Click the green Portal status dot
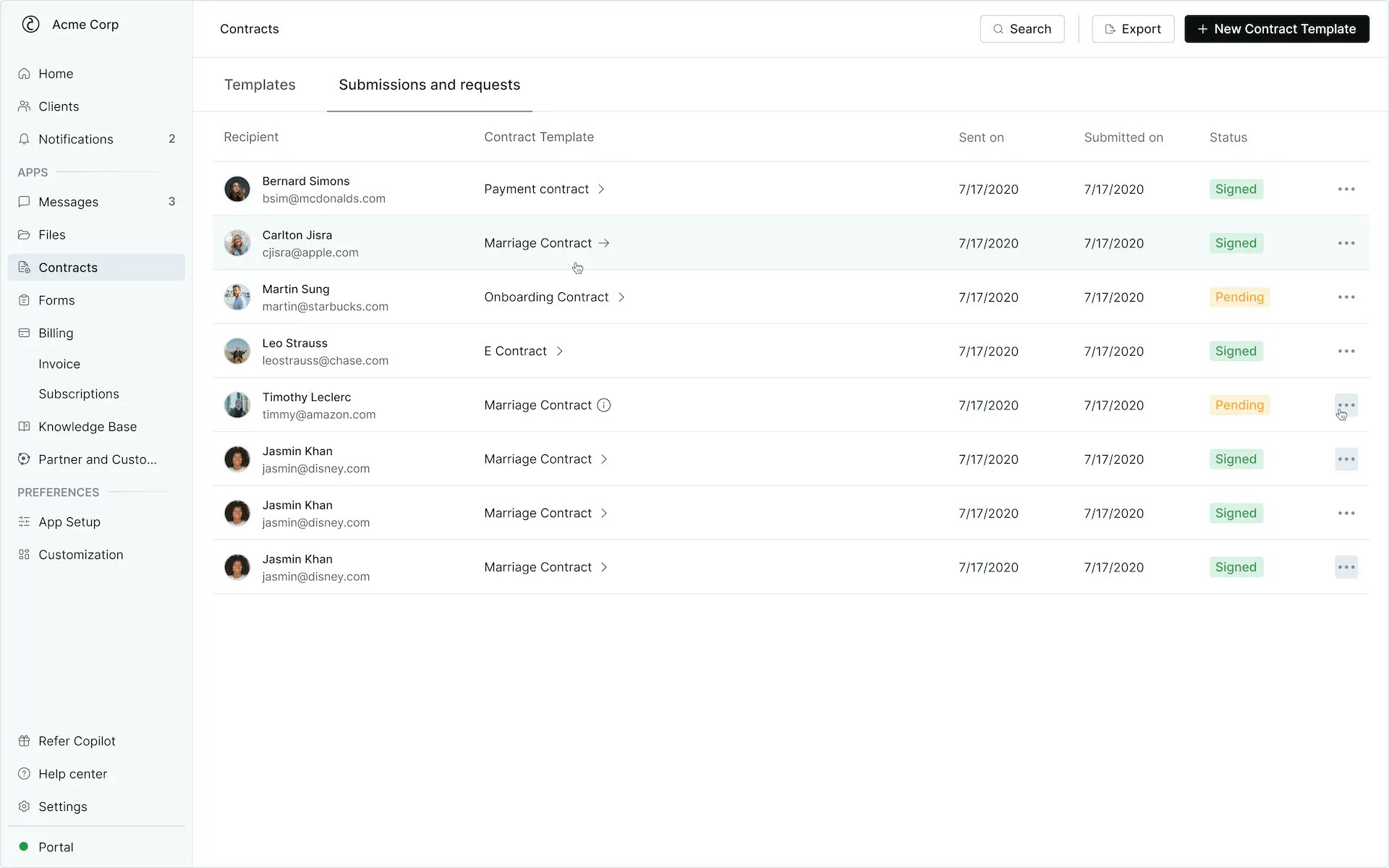1389x868 pixels. pos(24,846)
